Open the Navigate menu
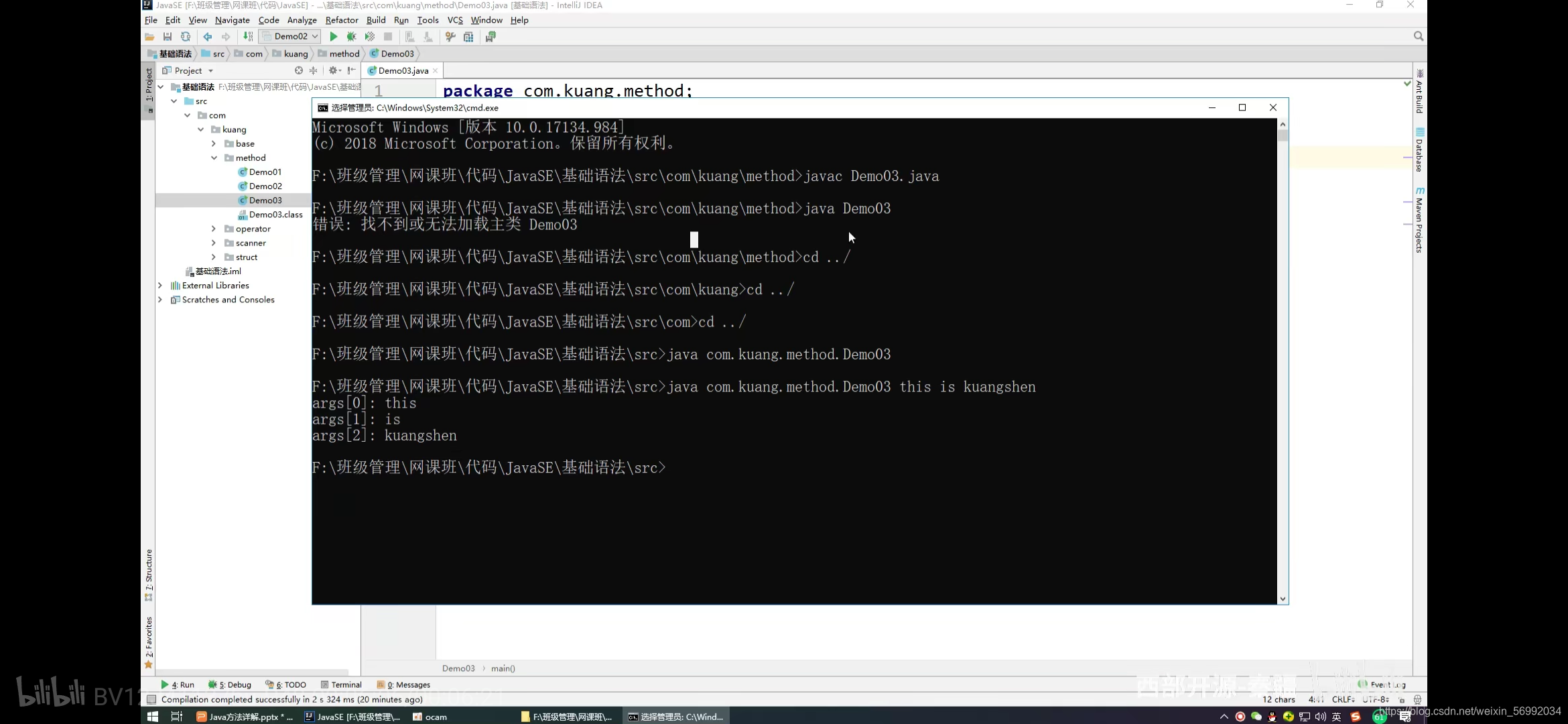Viewport: 1568px width, 724px height. (x=232, y=20)
